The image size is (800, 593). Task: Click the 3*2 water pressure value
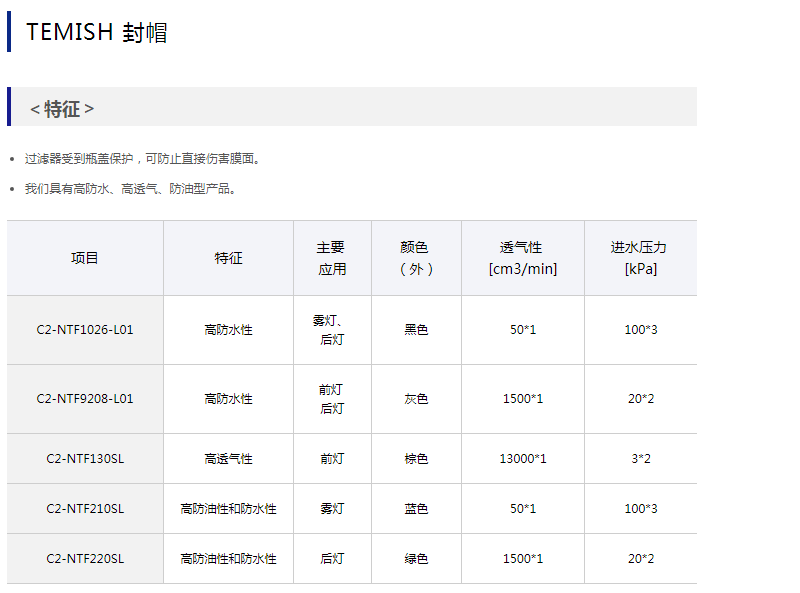[640, 458]
